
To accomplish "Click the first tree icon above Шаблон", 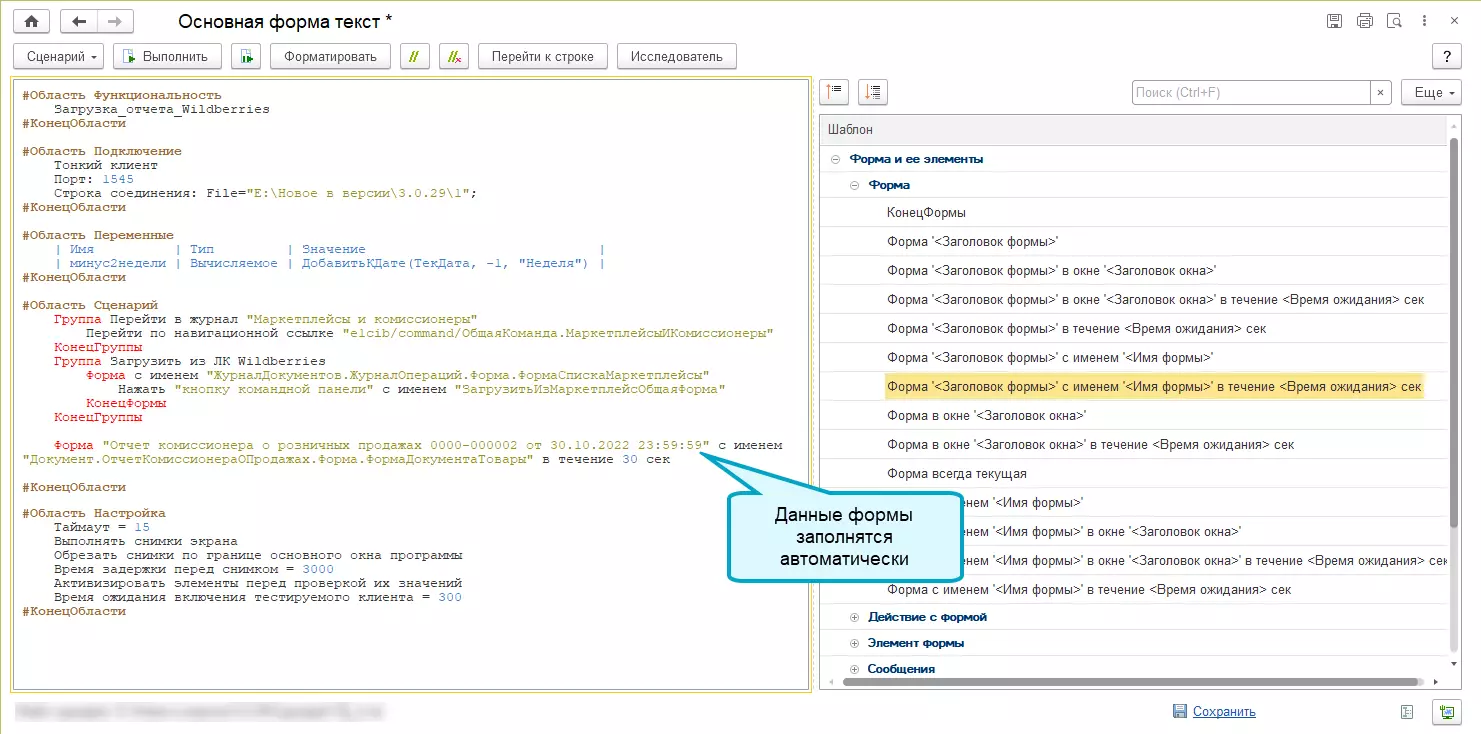I will (834, 92).
